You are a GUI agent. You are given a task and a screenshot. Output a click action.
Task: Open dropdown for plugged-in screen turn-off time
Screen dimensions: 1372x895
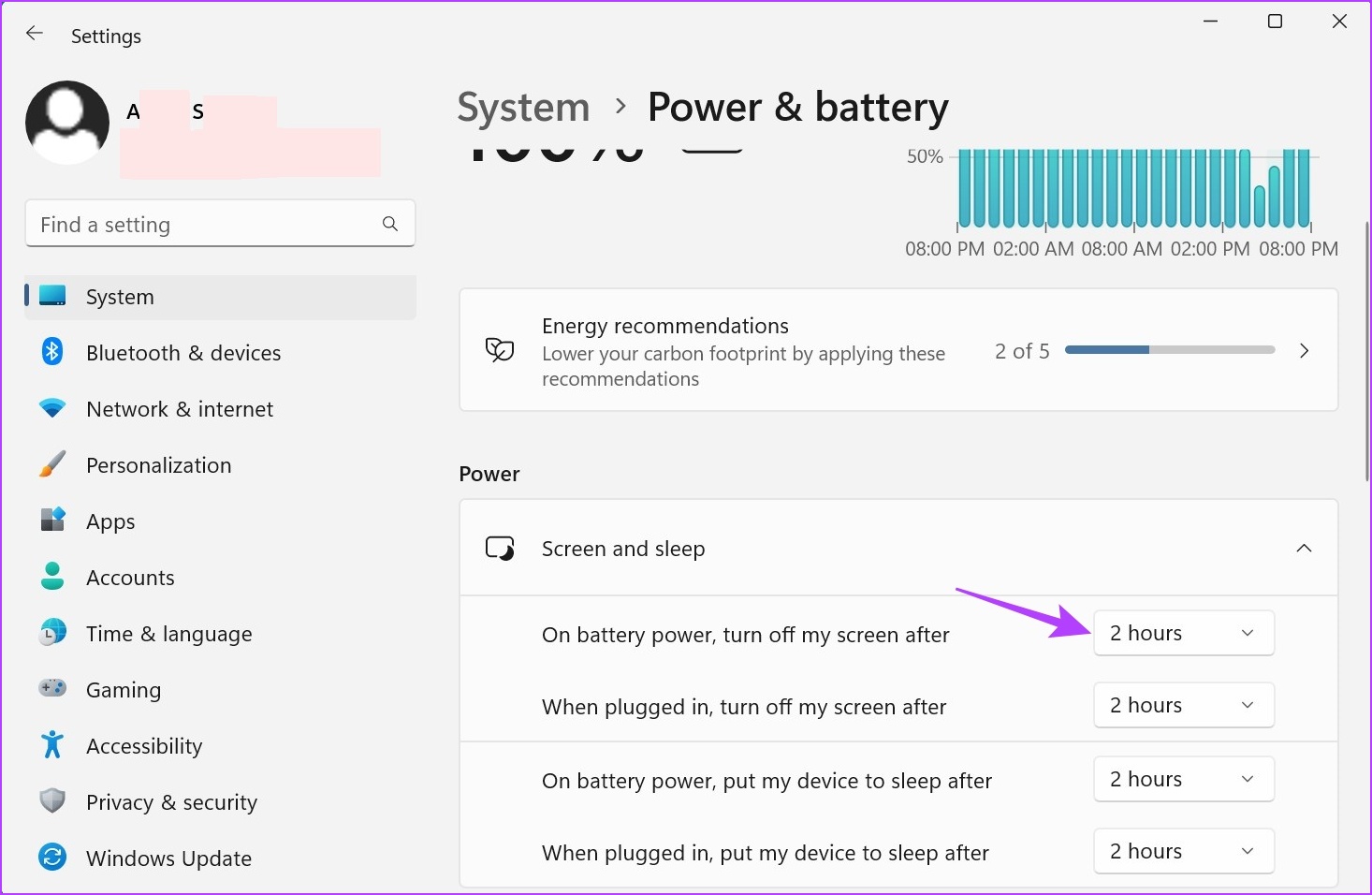[x=1184, y=705]
